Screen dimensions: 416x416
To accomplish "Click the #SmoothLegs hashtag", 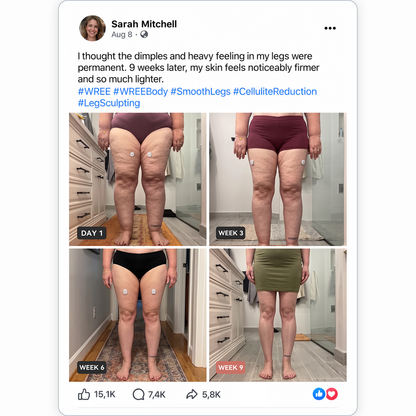I will pos(200,91).
